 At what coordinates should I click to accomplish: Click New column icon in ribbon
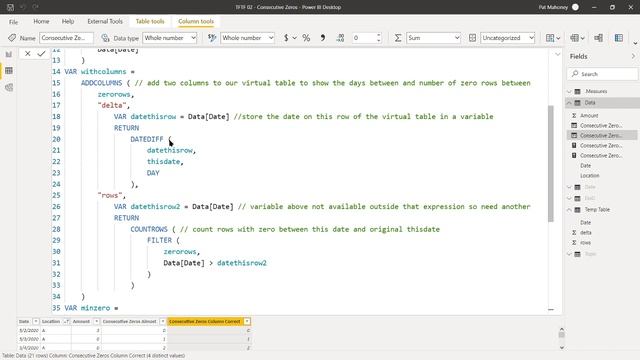[619, 38]
